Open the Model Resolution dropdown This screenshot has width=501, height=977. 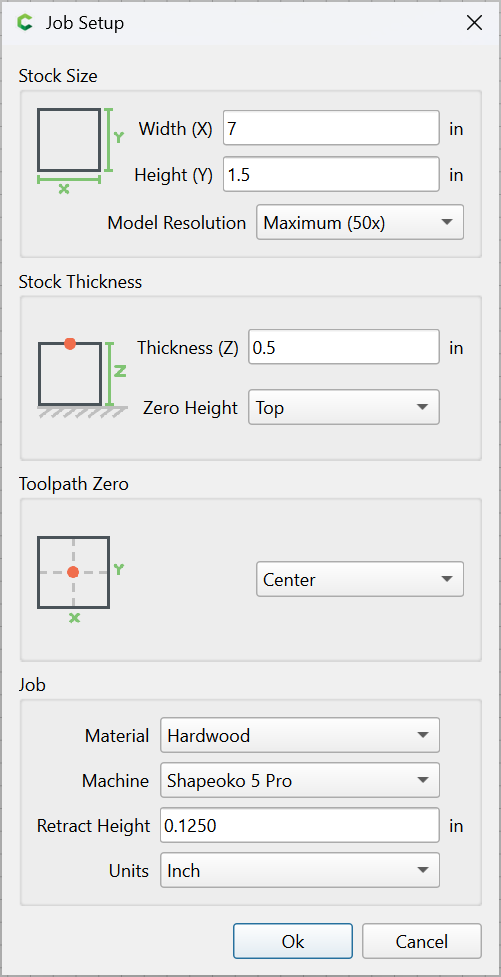pyautogui.click(x=360, y=222)
